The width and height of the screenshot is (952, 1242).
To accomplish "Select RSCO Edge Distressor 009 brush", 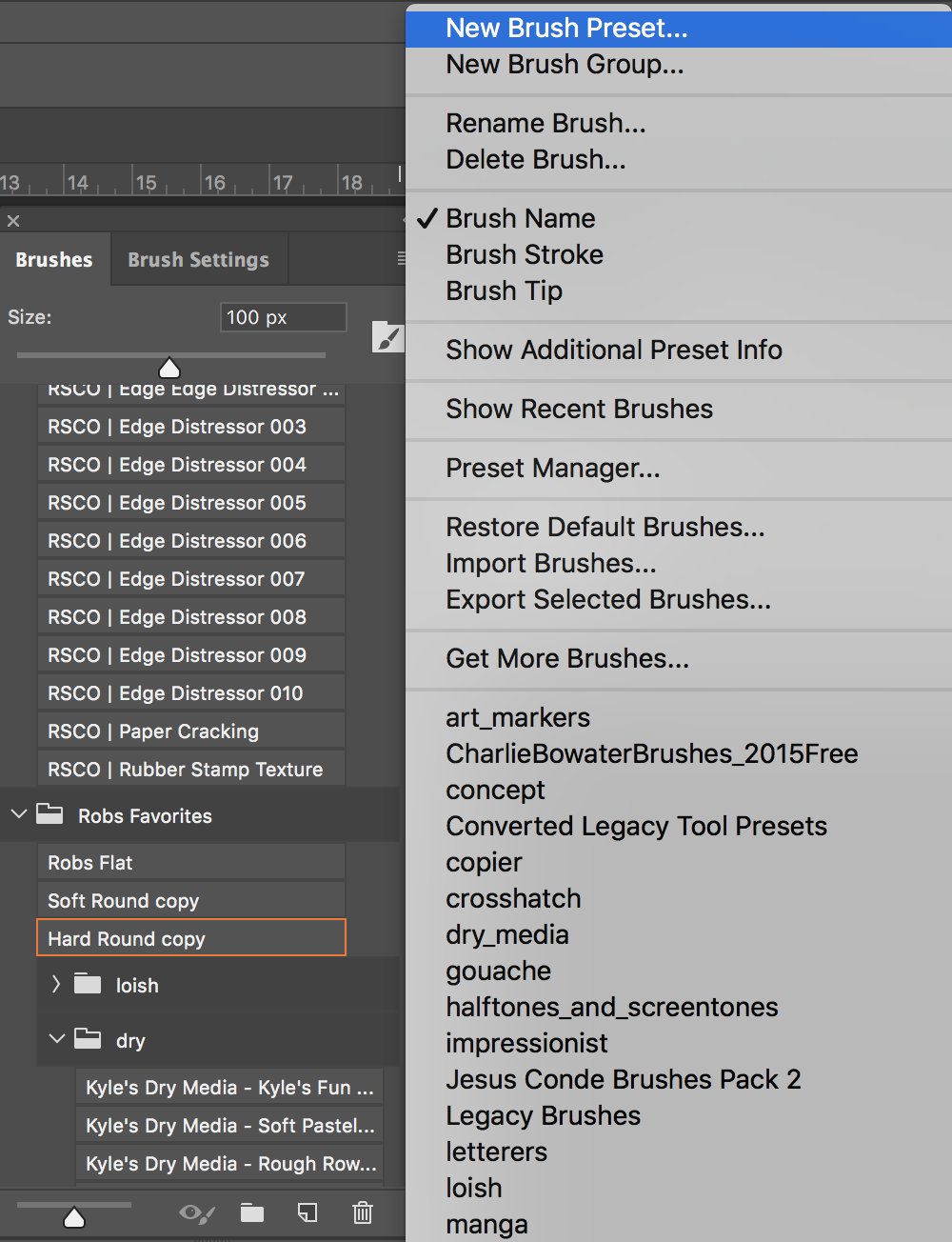I will [x=191, y=655].
